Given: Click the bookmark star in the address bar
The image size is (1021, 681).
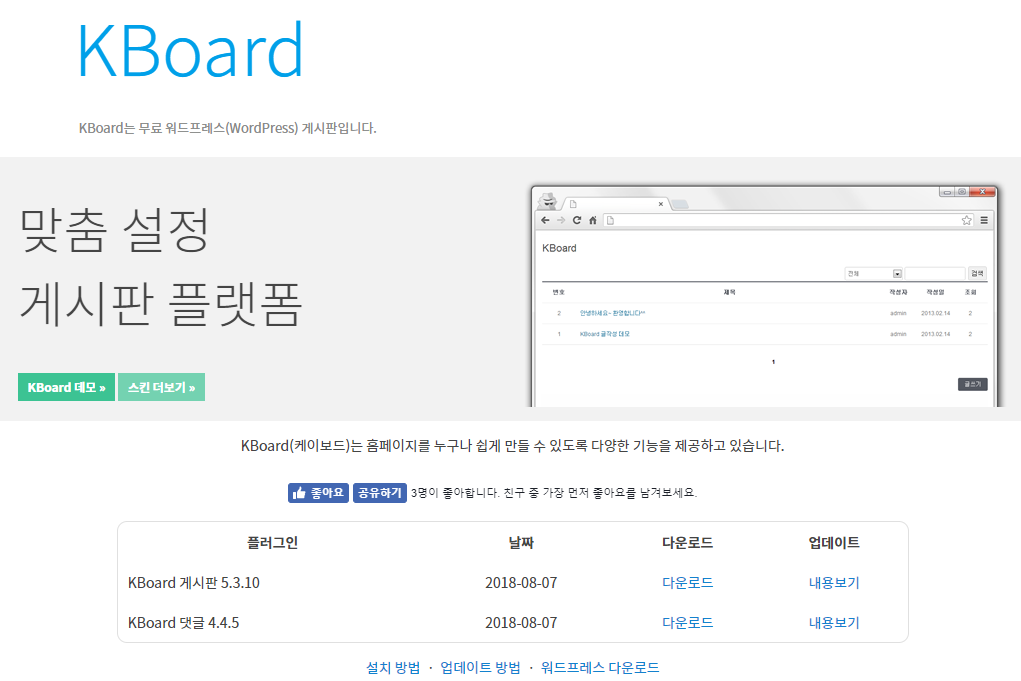Looking at the screenshot, I should 966,220.
